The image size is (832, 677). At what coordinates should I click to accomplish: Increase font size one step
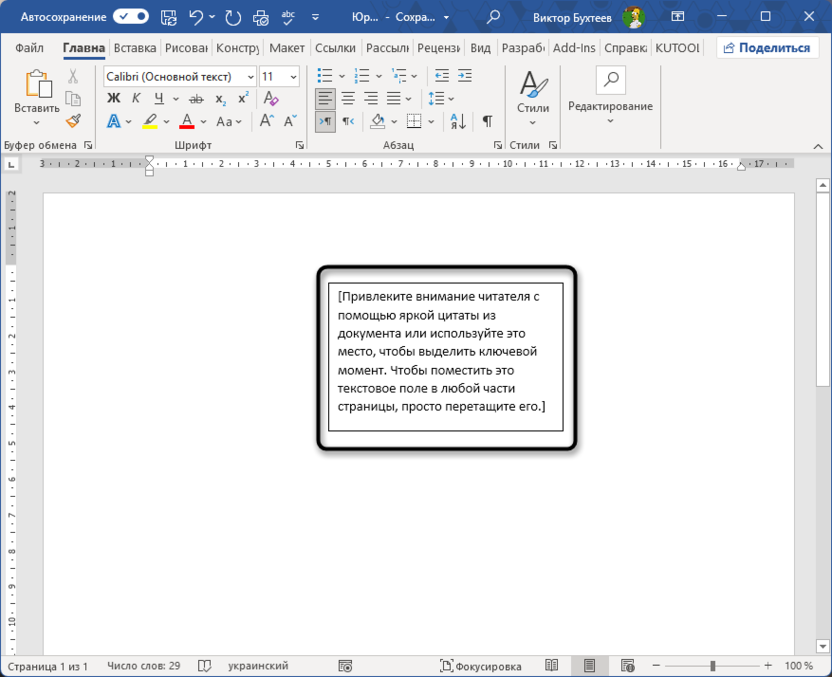(x=266, y=120)
